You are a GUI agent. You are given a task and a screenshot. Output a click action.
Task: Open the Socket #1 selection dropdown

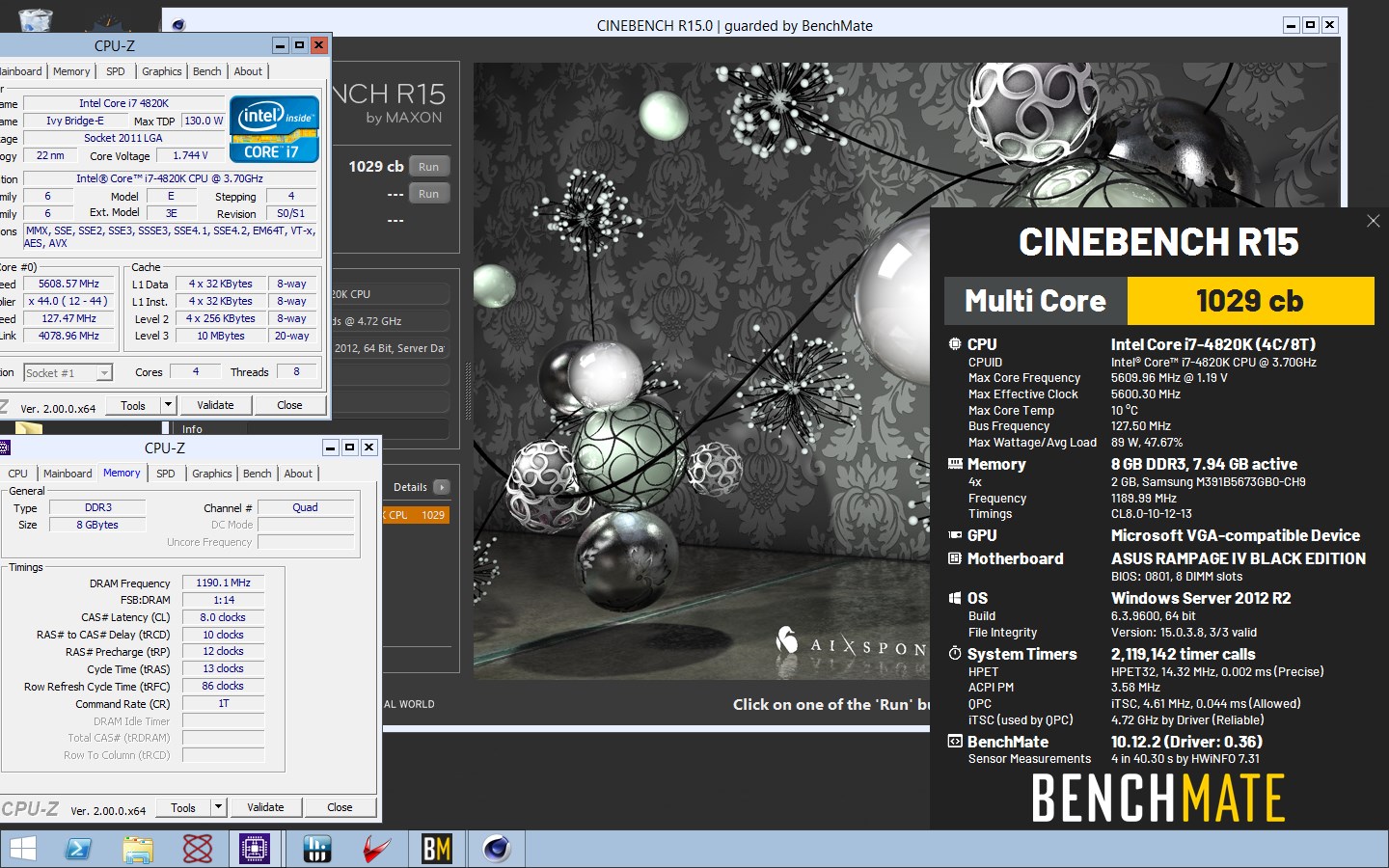tap(104, 373)
